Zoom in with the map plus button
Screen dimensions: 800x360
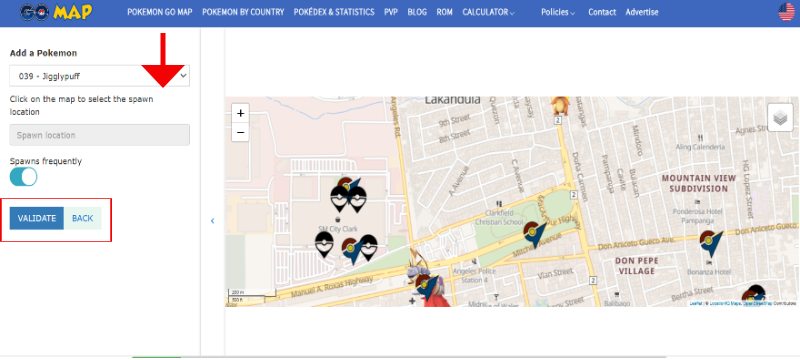(240, 113)
